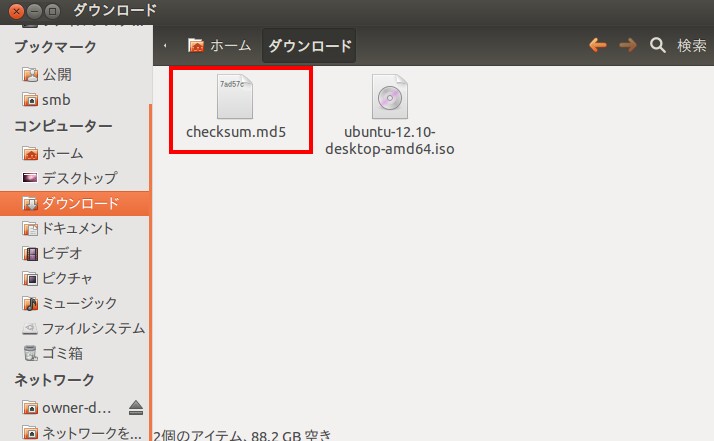The image size is (714, 441).
Task: Click the デスクトップ icon in sidebar
Action: pyautogui.click(x=30, y=178)
